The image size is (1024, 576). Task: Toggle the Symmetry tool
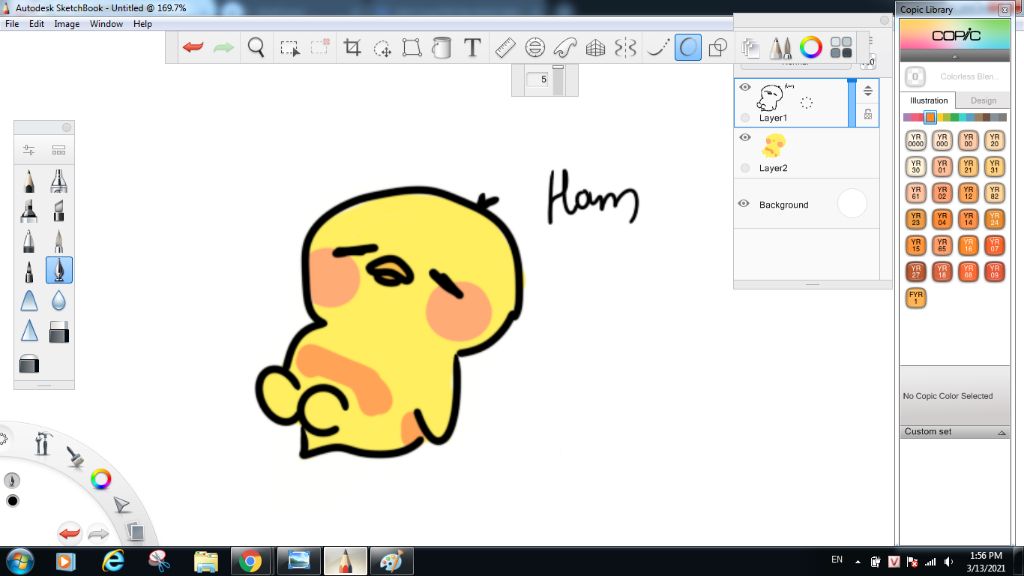coord(625,47)
